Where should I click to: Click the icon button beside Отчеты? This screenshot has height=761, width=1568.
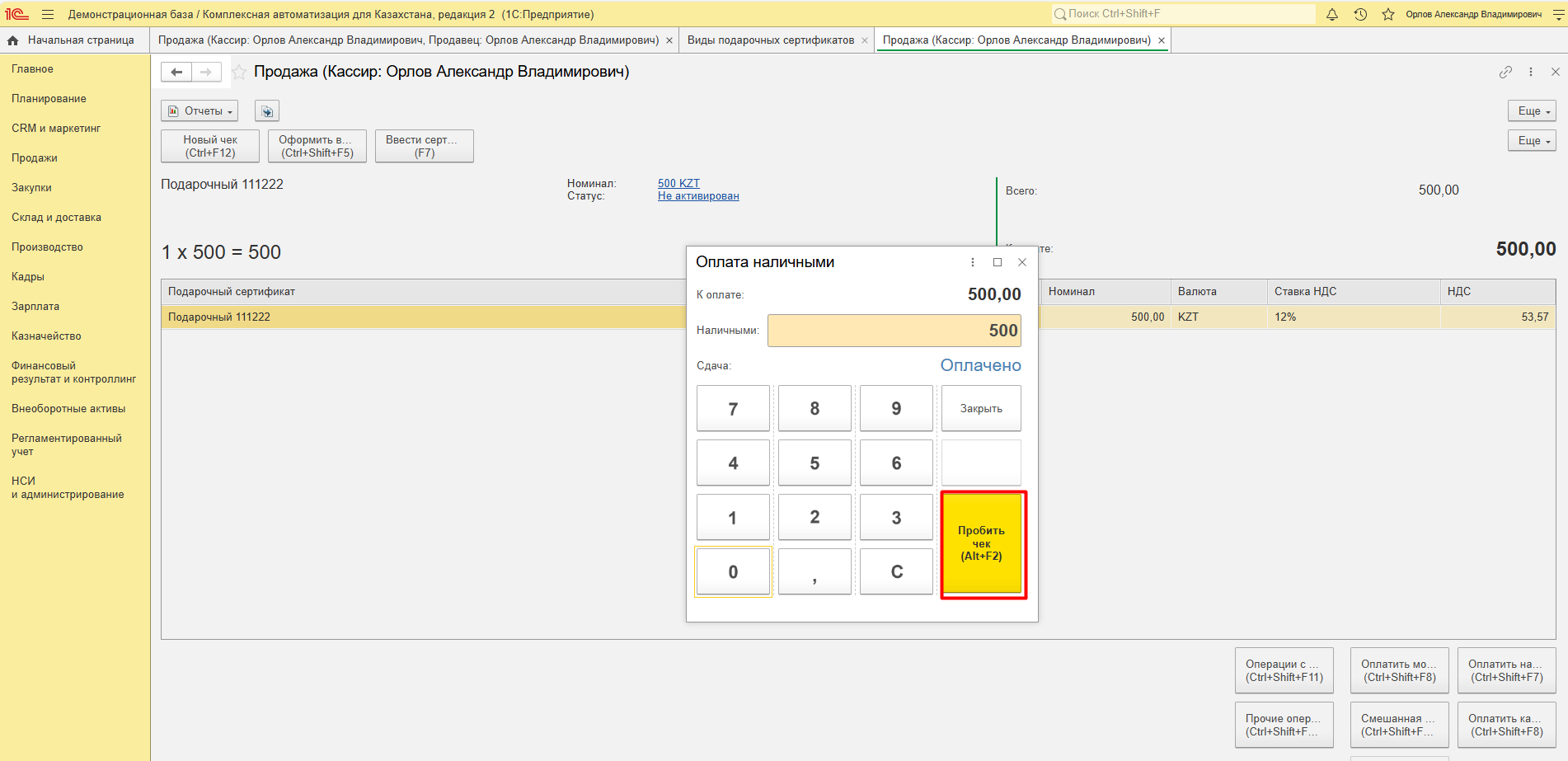(267, 111)
